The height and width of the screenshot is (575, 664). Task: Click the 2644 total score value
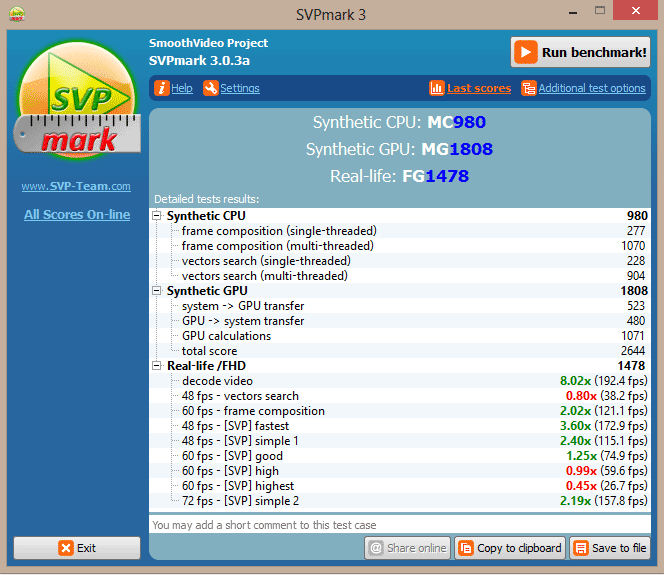633,351
